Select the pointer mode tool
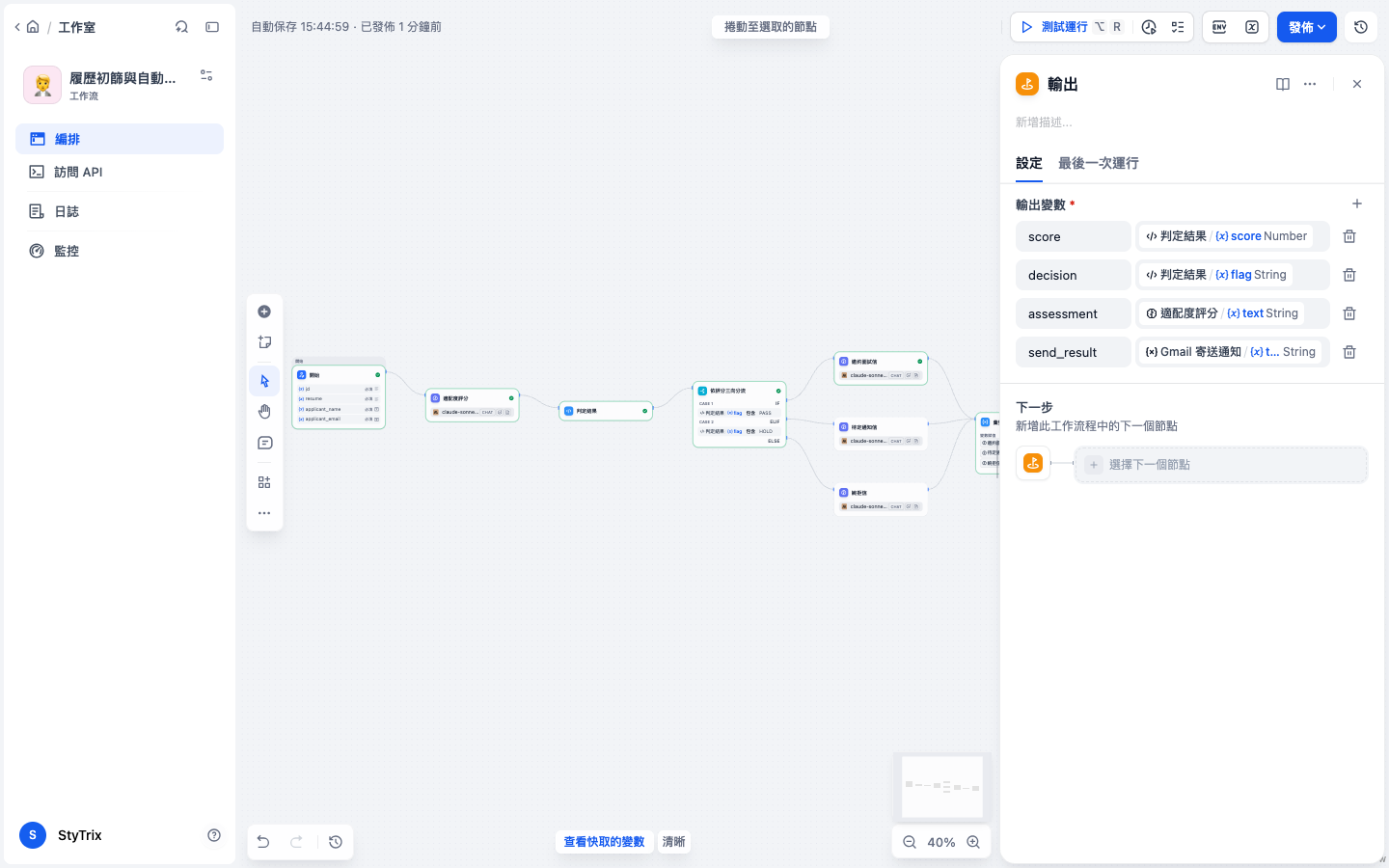Screen dimensions: 1389x868 tap(264, 381)
